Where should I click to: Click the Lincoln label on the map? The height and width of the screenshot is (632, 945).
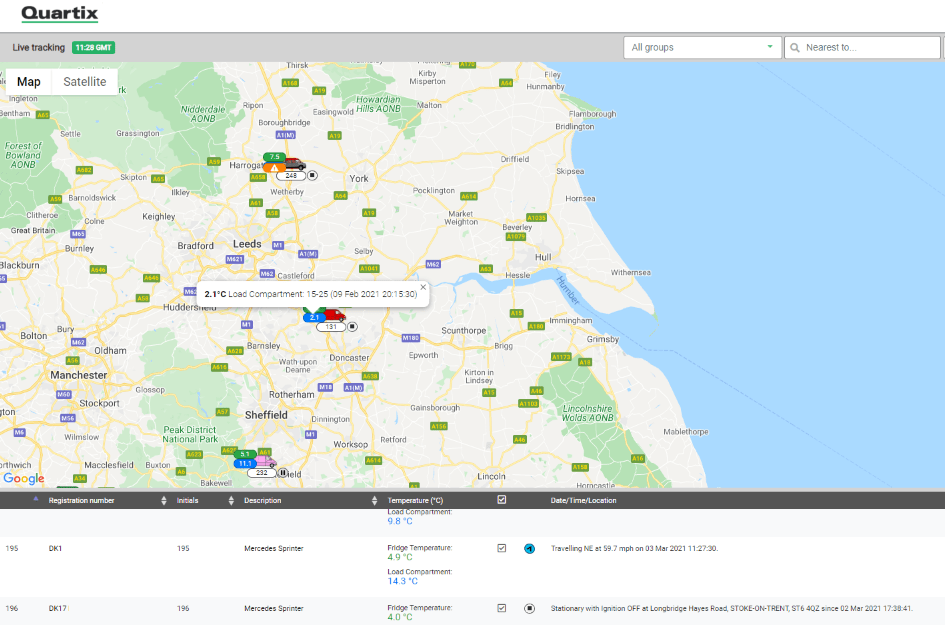pyautogui.click(x=491, y=476)
